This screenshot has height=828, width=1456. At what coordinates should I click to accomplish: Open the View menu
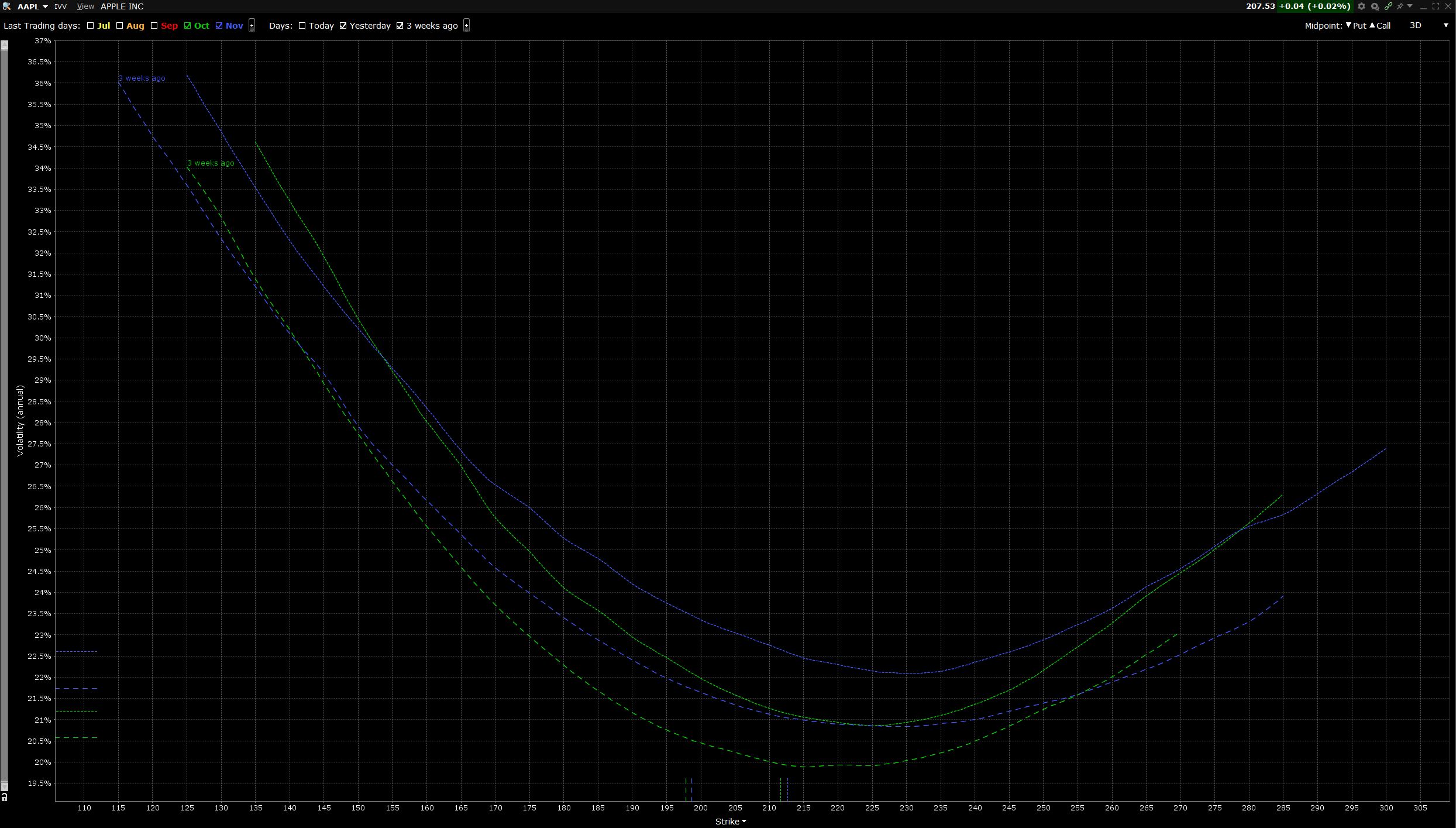(x=85, y=6)
